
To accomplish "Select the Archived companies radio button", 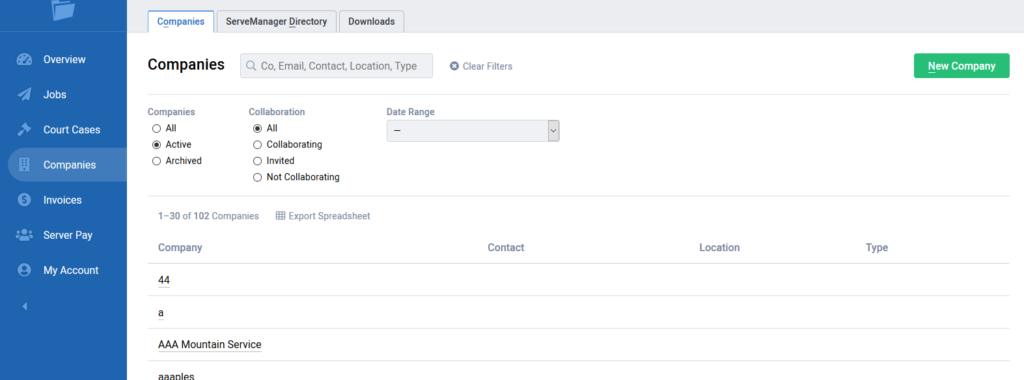I will (x=156, y=161).
